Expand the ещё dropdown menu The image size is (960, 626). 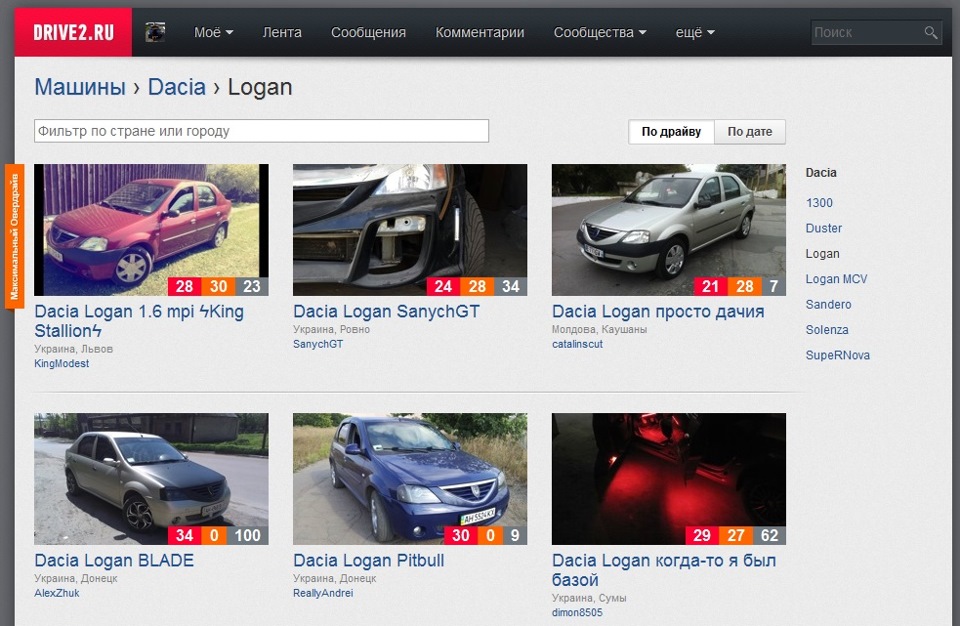[x=695, y=32]
